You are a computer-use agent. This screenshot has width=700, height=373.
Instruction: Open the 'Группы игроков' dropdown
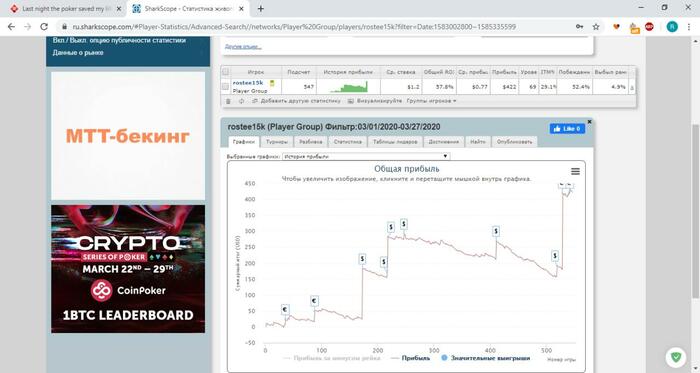click(431, 101)
